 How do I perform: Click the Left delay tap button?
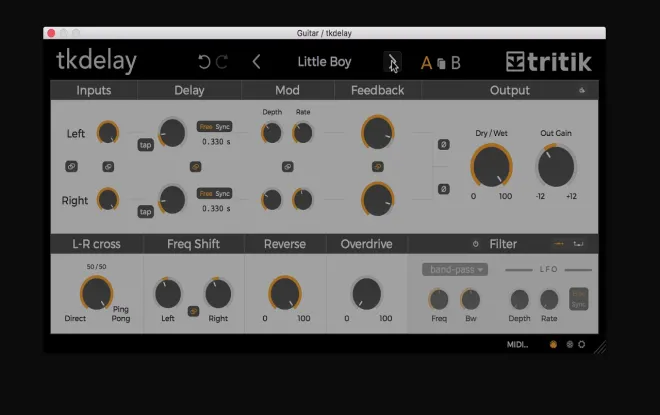146,145
